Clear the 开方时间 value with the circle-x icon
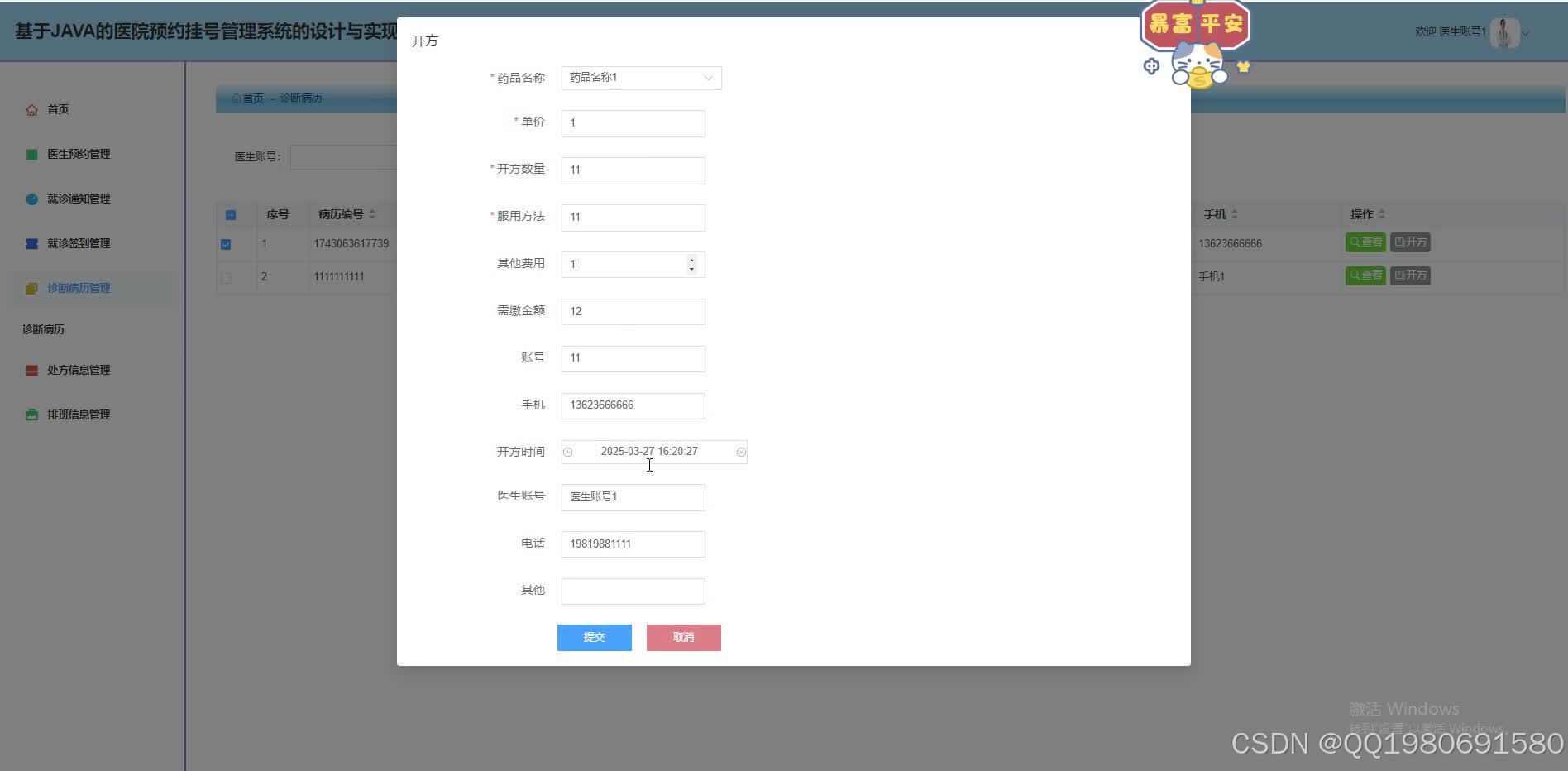The width and height of the screenshot is (1568, 771). click(741, 452)
